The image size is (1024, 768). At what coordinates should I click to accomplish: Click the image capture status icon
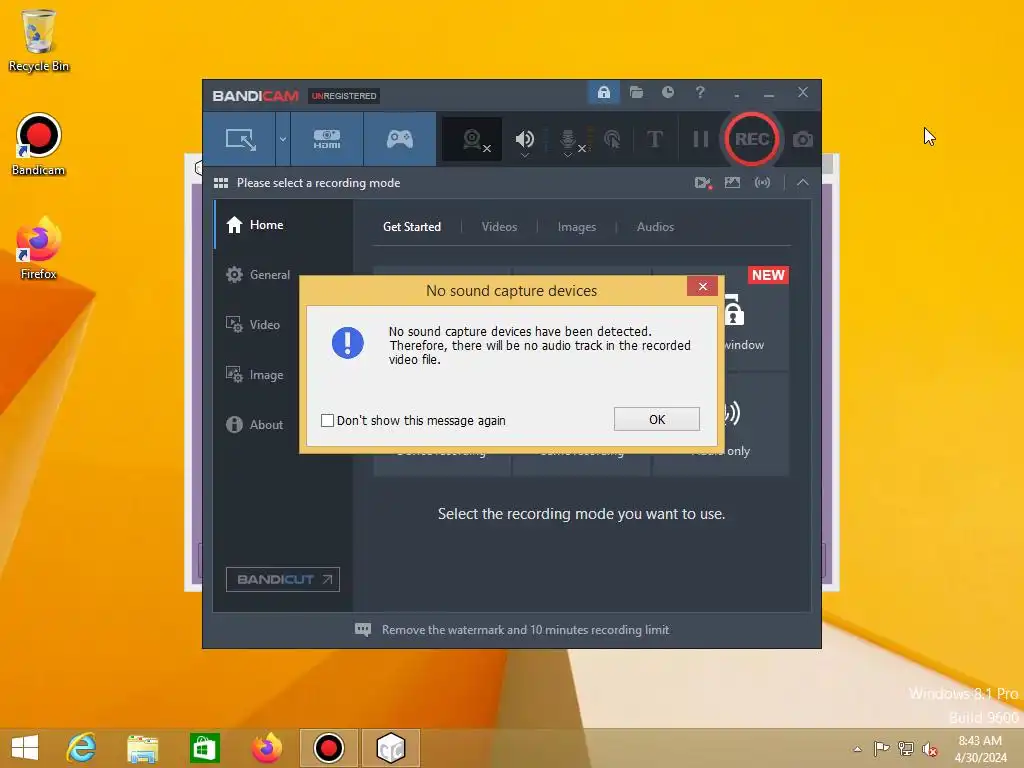pyautogui.click(x=732, y=183)
